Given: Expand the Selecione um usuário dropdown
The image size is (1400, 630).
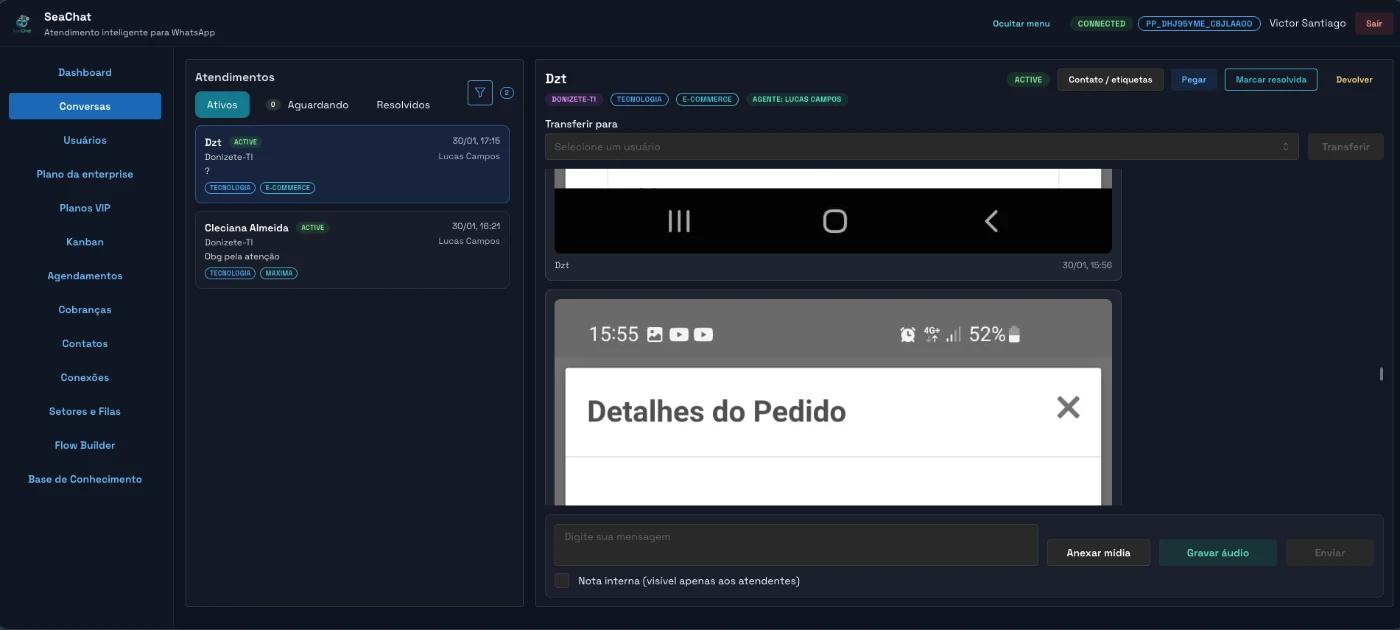Looking at the screenshot, I should (921, 147).
